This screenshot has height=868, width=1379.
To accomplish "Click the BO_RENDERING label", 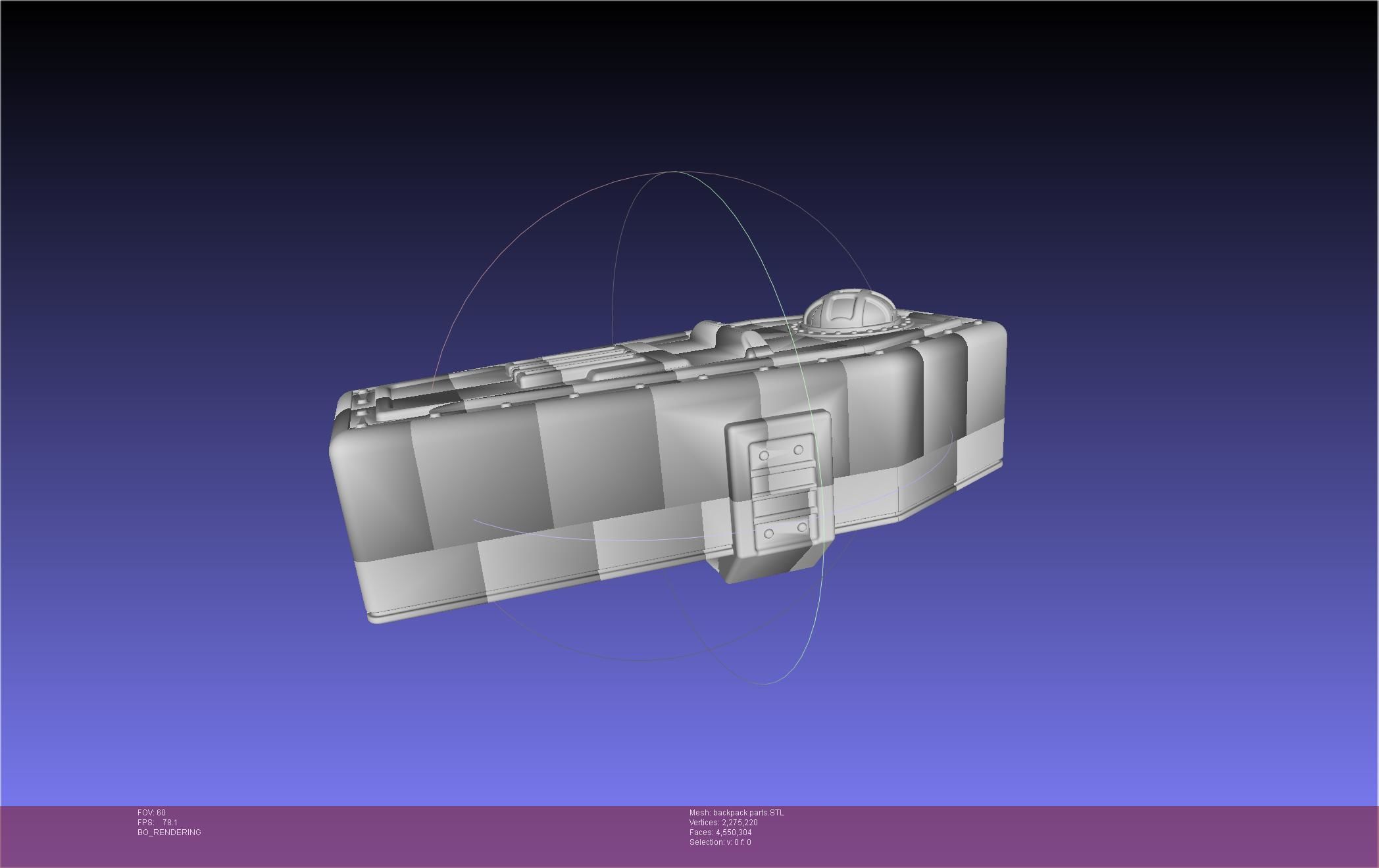I will click(169, 832).
